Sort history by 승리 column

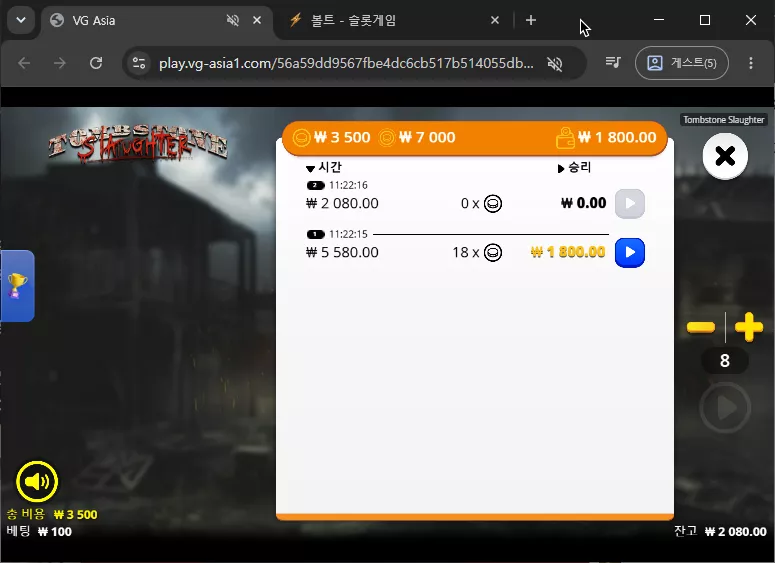click(574, 168)
